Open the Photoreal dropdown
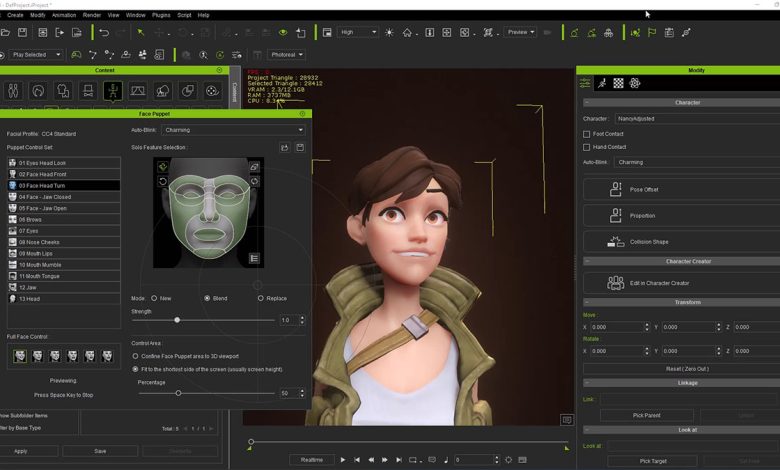The image size is (780, 470). (x=287, y=55)
